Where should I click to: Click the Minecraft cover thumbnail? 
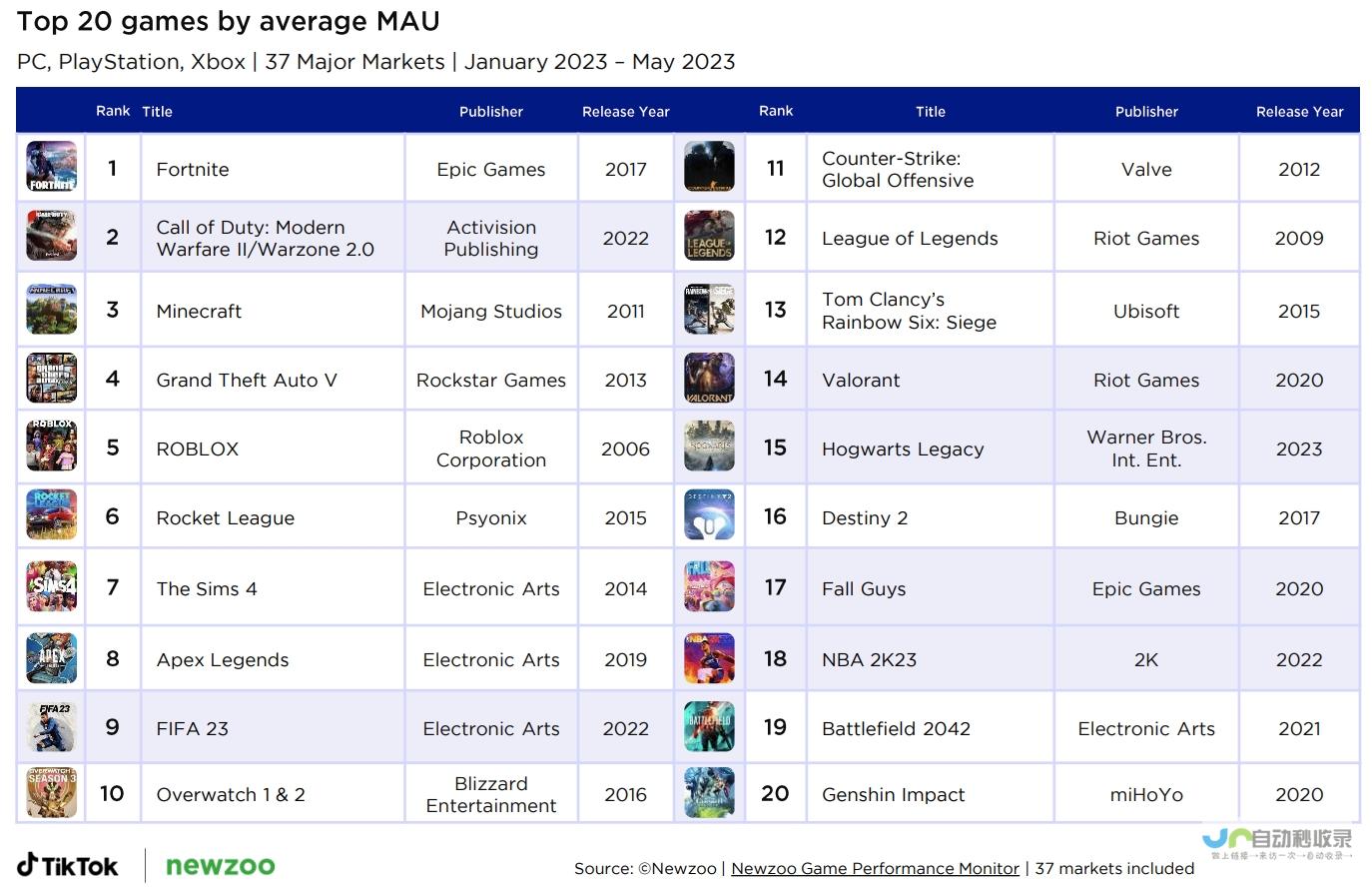(52, 309)
